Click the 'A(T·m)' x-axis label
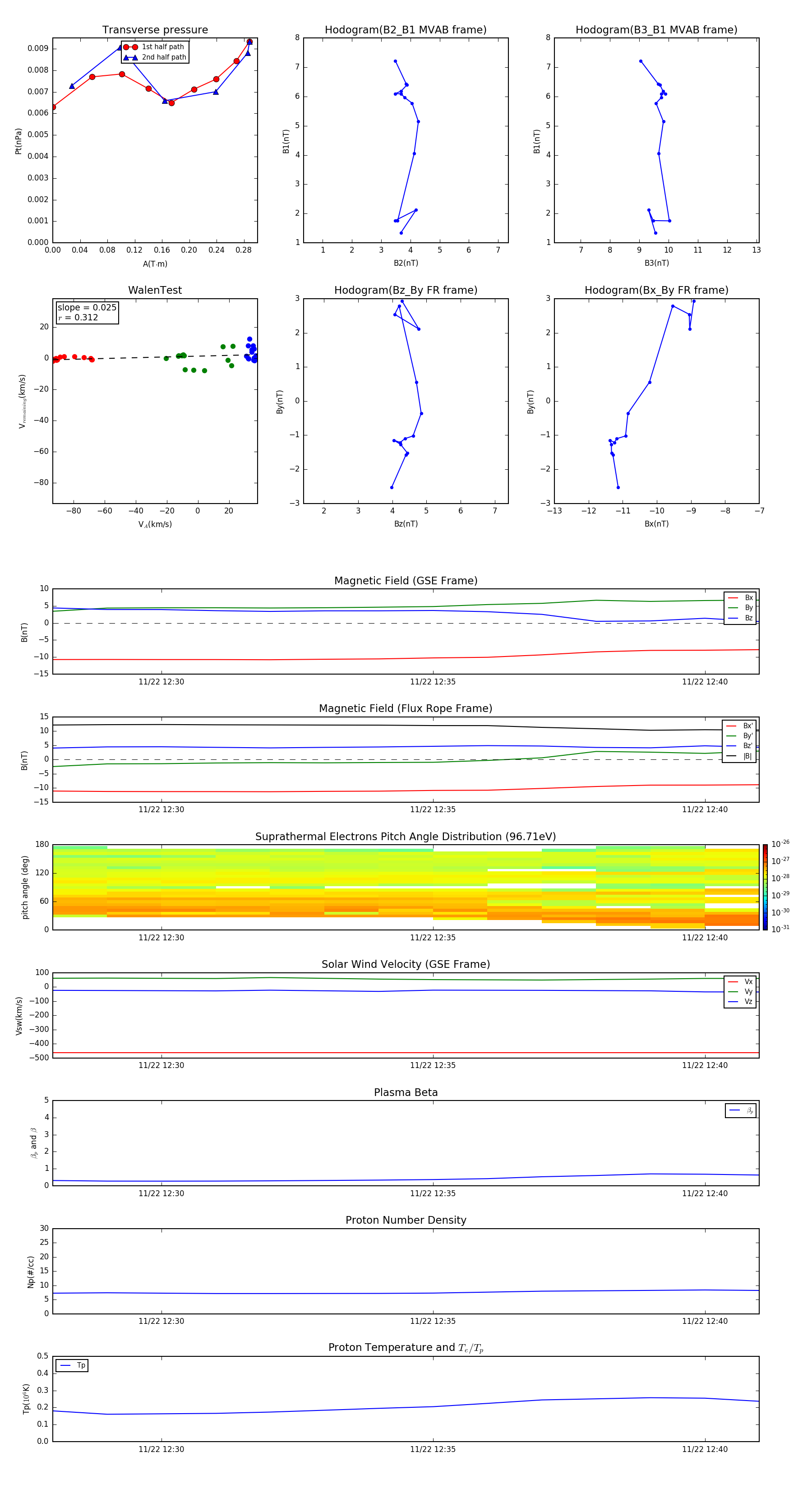The image size is (812, 1489). click(155, 264)
